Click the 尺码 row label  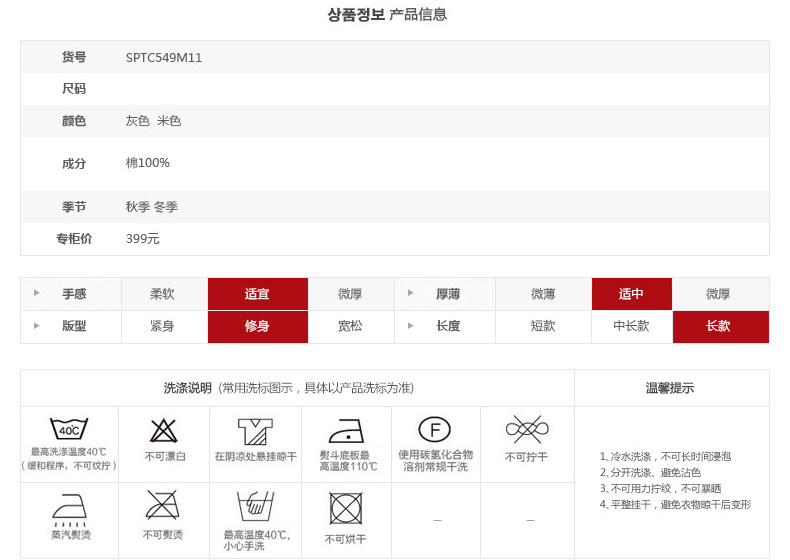coord(74,89)
